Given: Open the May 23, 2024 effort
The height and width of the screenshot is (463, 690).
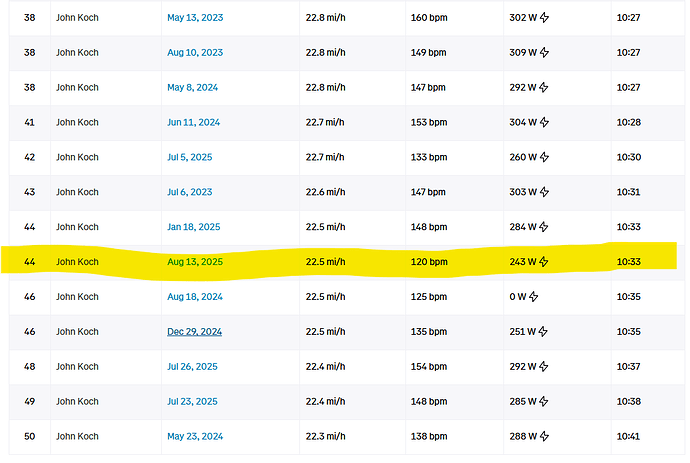Looking at the screenshot, I should tap(194, 437).
